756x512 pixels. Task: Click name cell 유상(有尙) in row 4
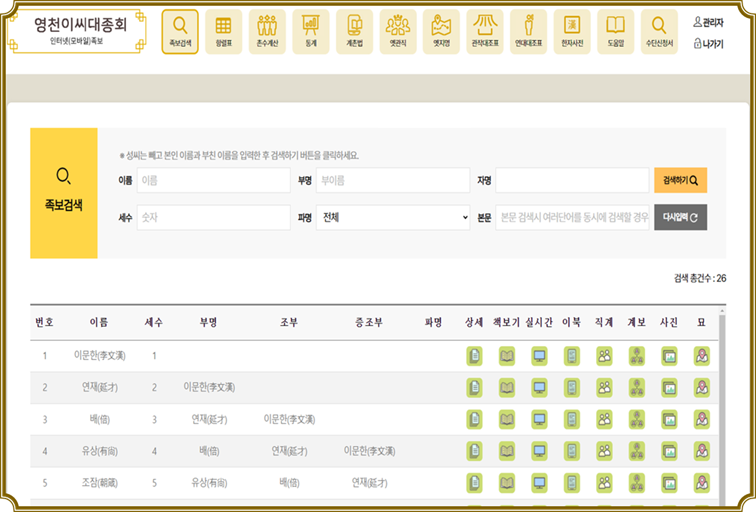tap(99, 451)
